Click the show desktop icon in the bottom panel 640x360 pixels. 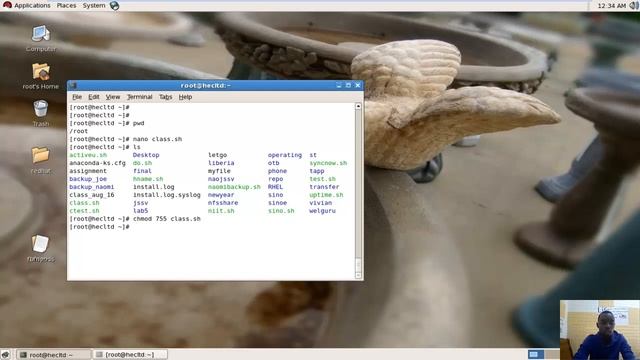click(x=5, y=355)
